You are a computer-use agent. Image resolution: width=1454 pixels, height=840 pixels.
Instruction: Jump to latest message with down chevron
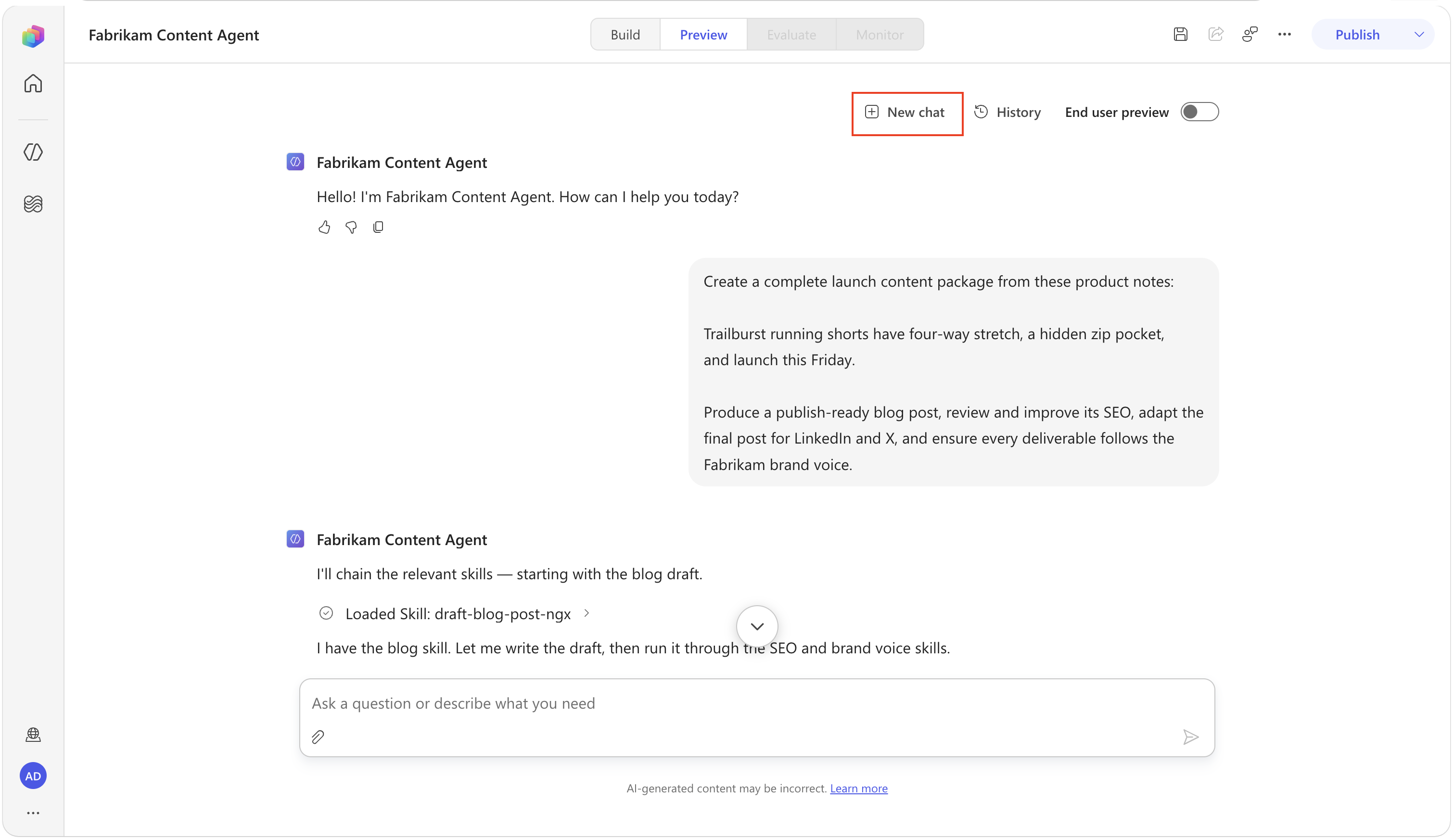pos(757,626)
